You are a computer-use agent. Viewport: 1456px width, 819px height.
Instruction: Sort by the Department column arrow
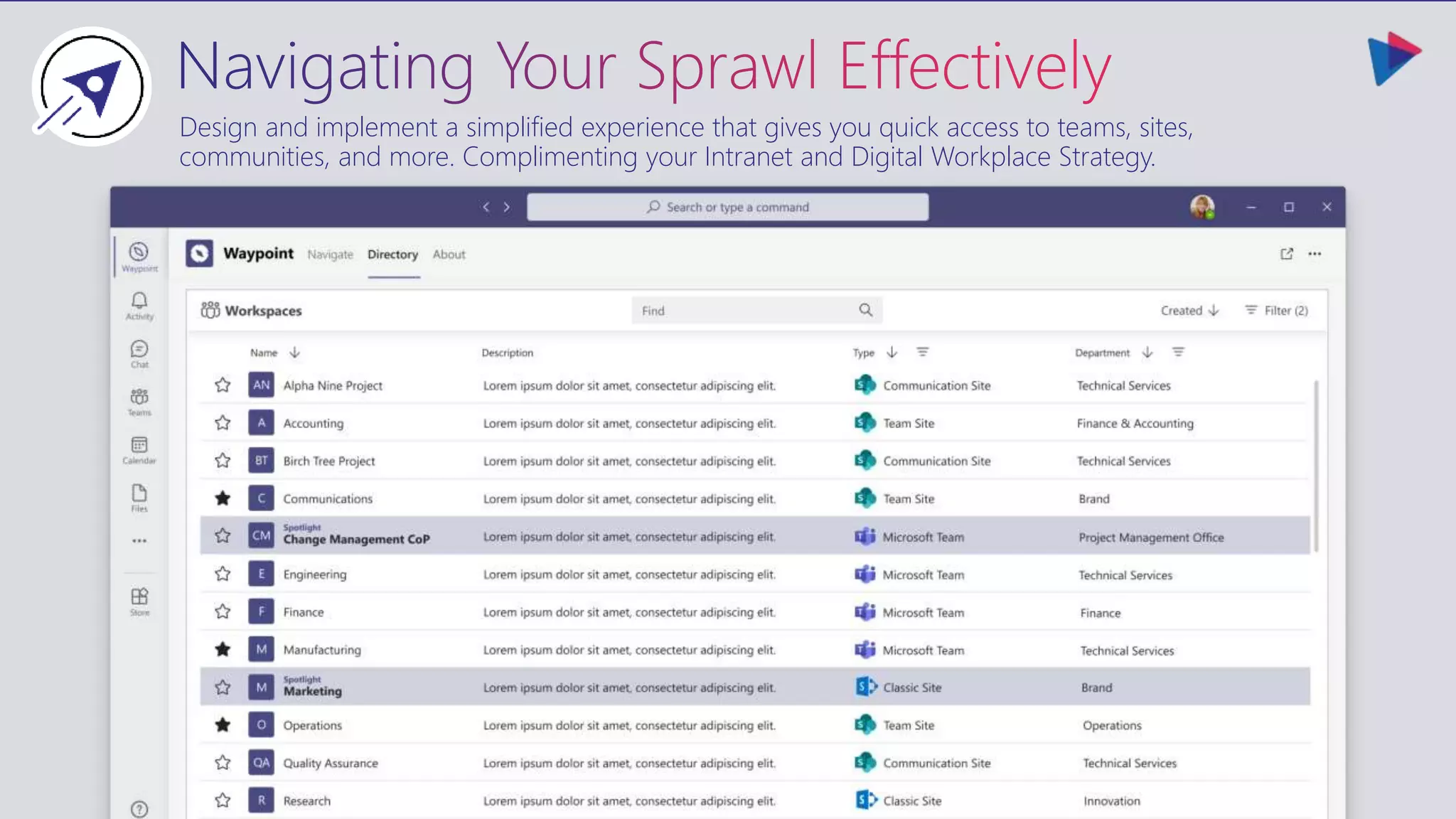(1147, 352)
